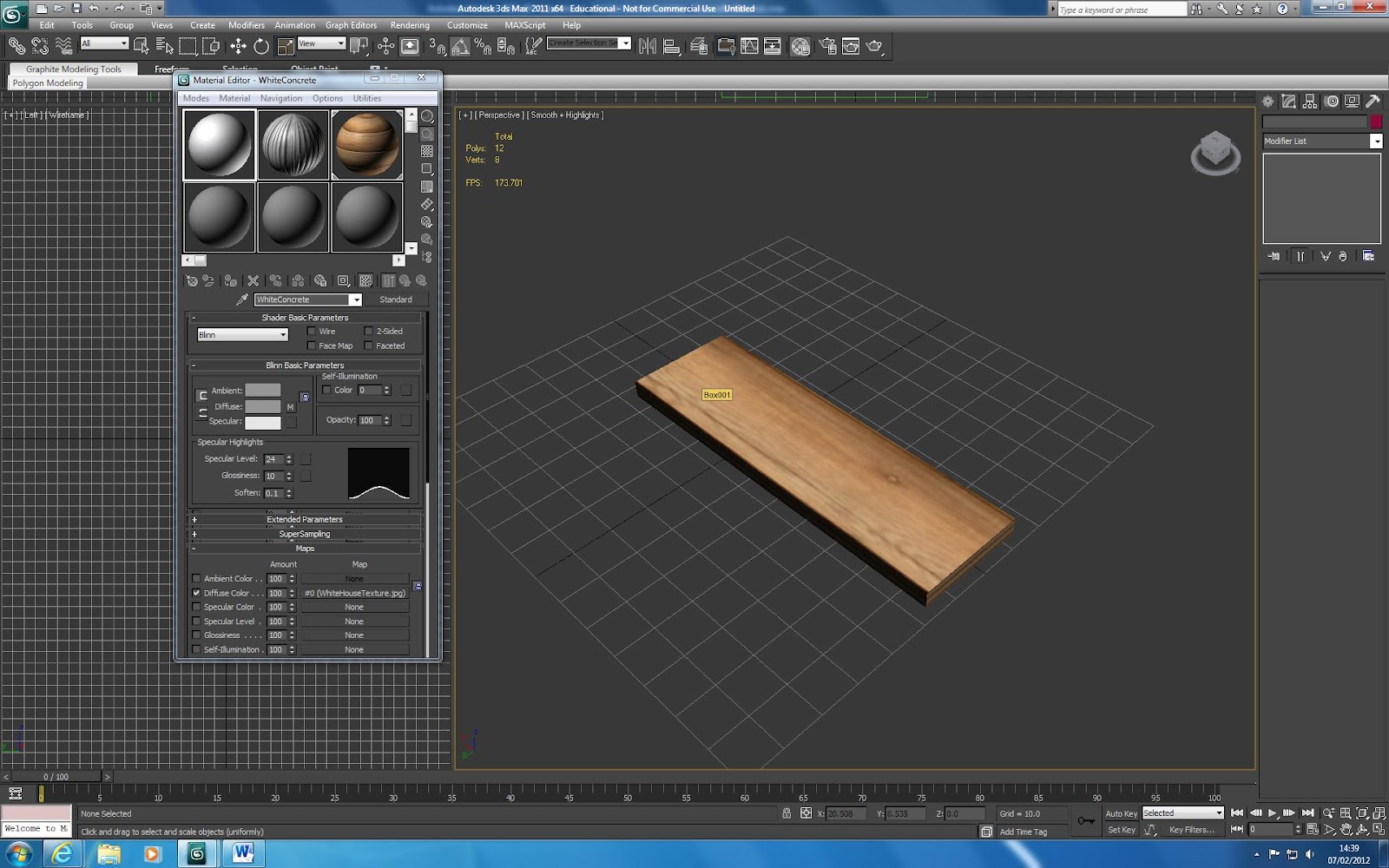Click the Standard material type button
This screenshot has height=868, width=1389.
coord(395,299)
